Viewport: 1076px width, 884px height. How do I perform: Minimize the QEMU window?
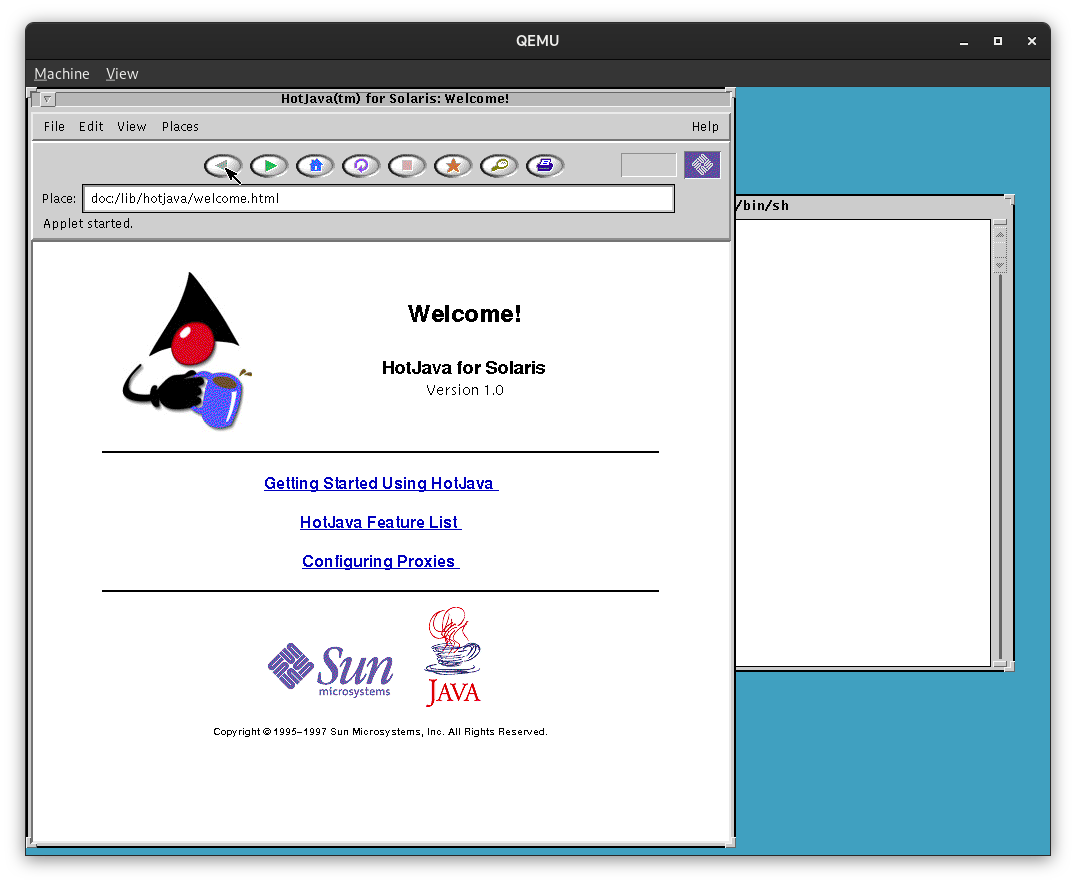pyautogui.click(x=963, y=41)
